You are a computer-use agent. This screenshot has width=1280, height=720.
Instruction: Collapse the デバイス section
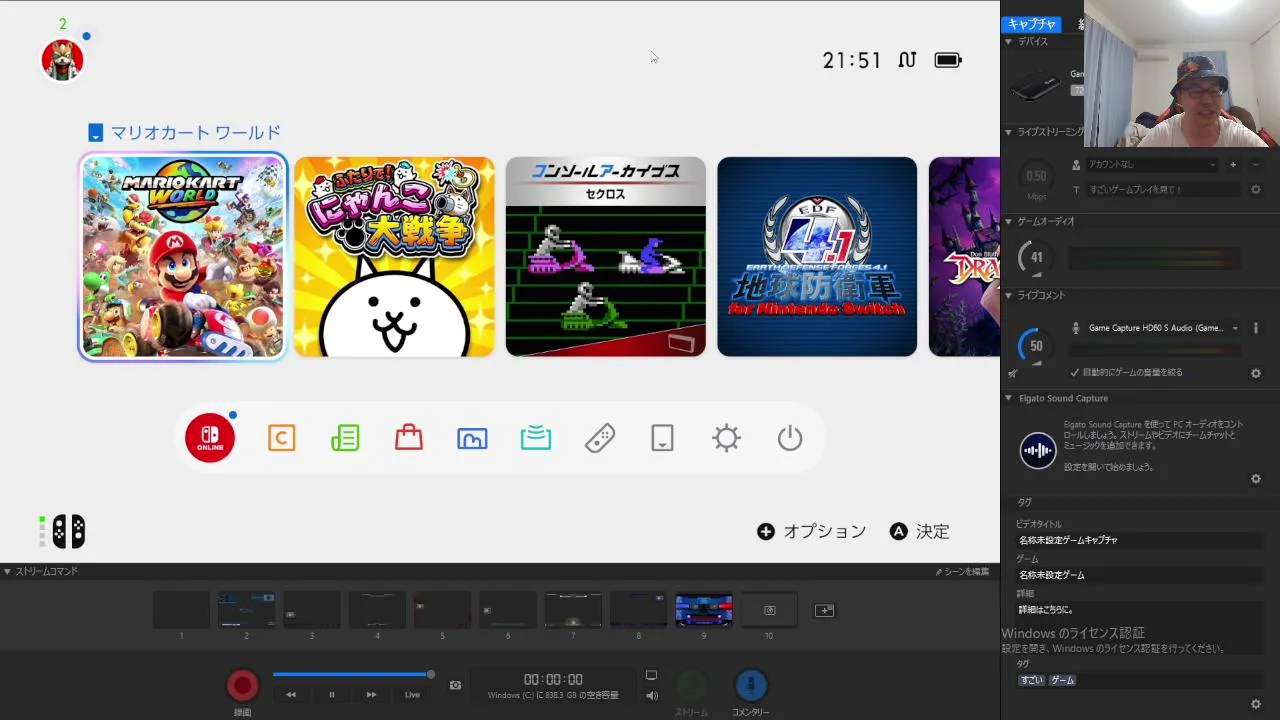[1008, 42]
